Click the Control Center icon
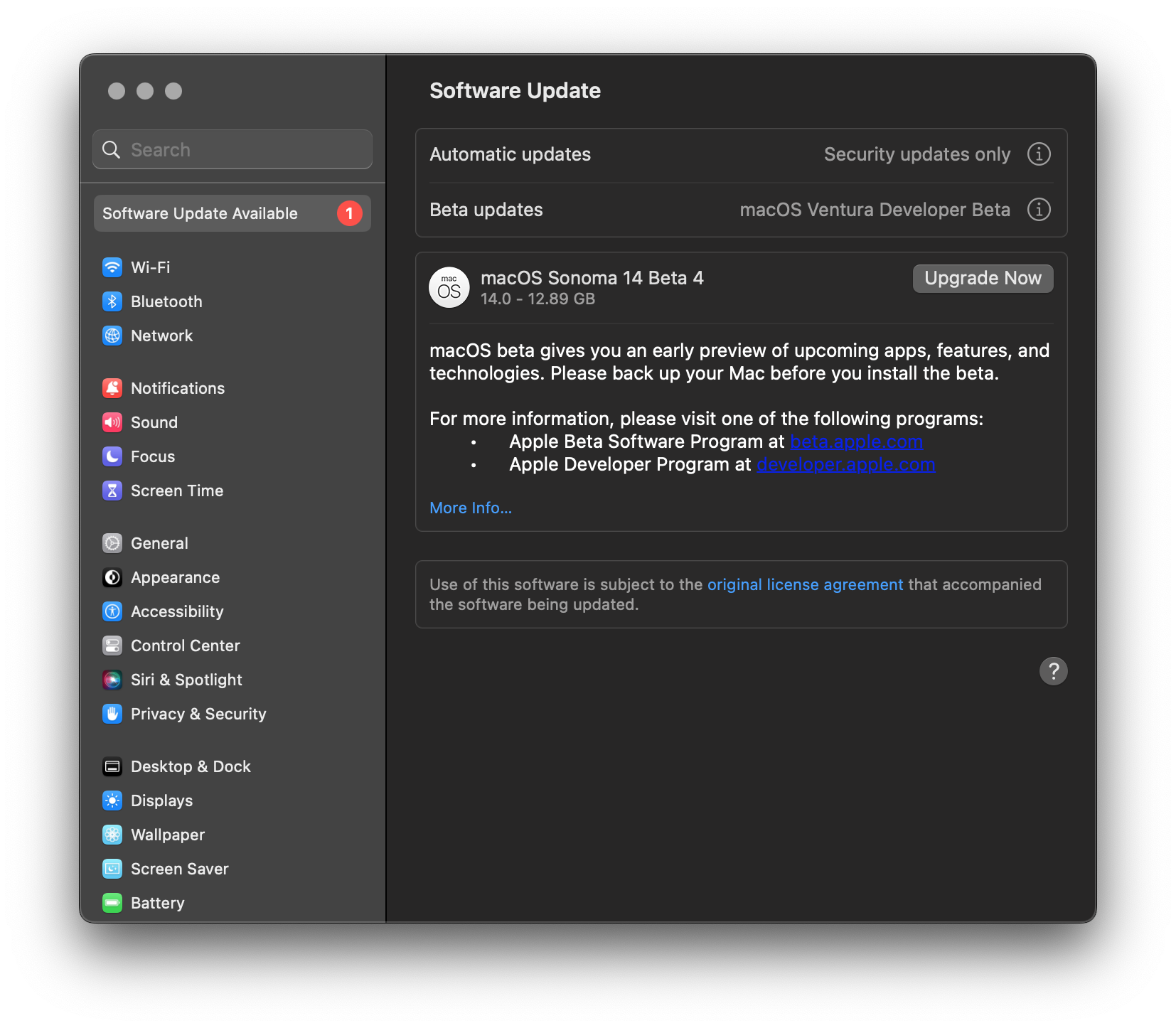The height and width of the screenshot is (1028, 1176). [x=112, y=646]
